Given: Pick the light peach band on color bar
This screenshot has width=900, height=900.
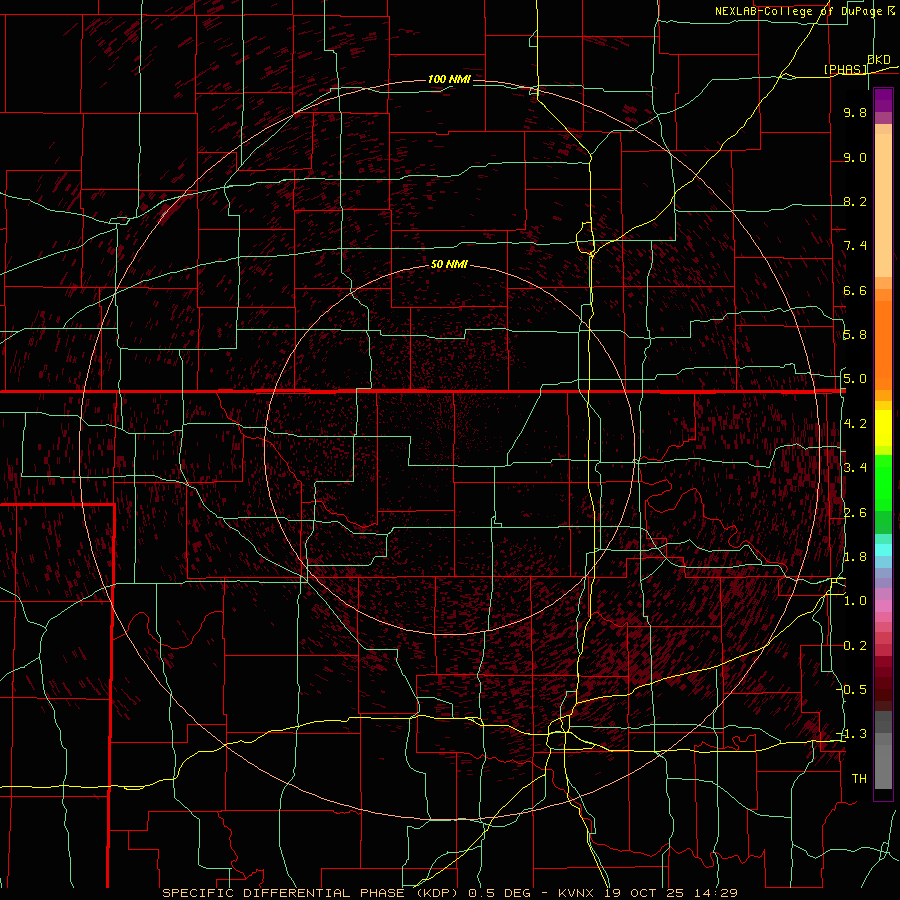Looking at the screenshot, I should coord(883,205).
